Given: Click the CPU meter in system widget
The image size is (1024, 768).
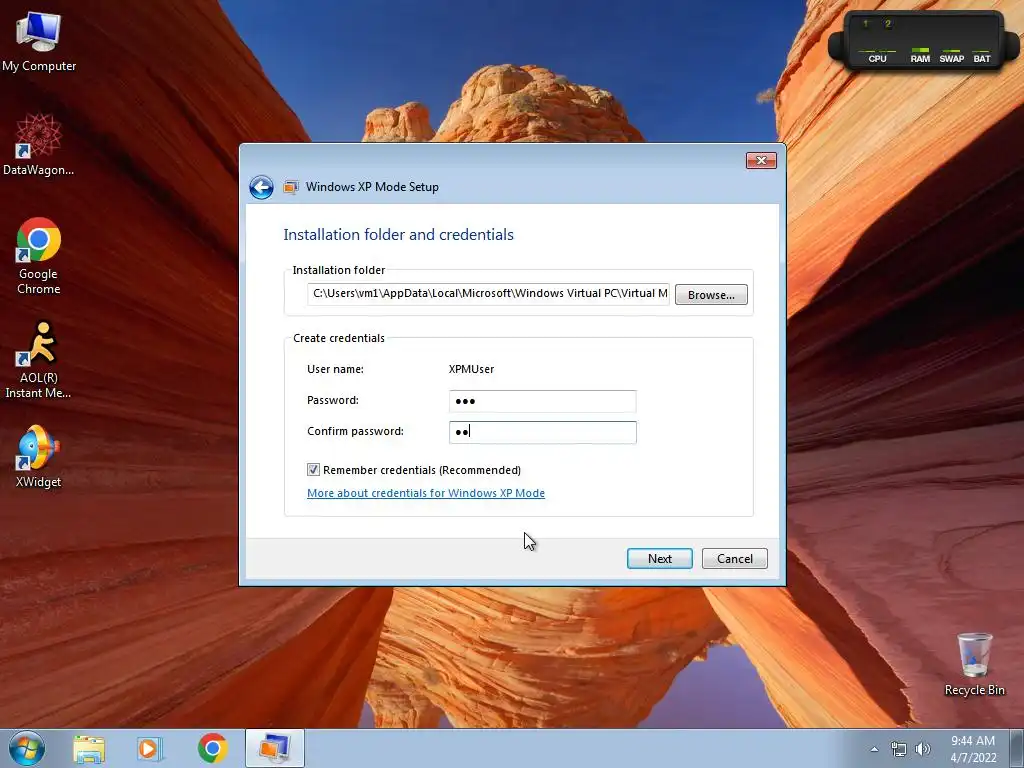Looking at the screenshot, I should point(877,55).
